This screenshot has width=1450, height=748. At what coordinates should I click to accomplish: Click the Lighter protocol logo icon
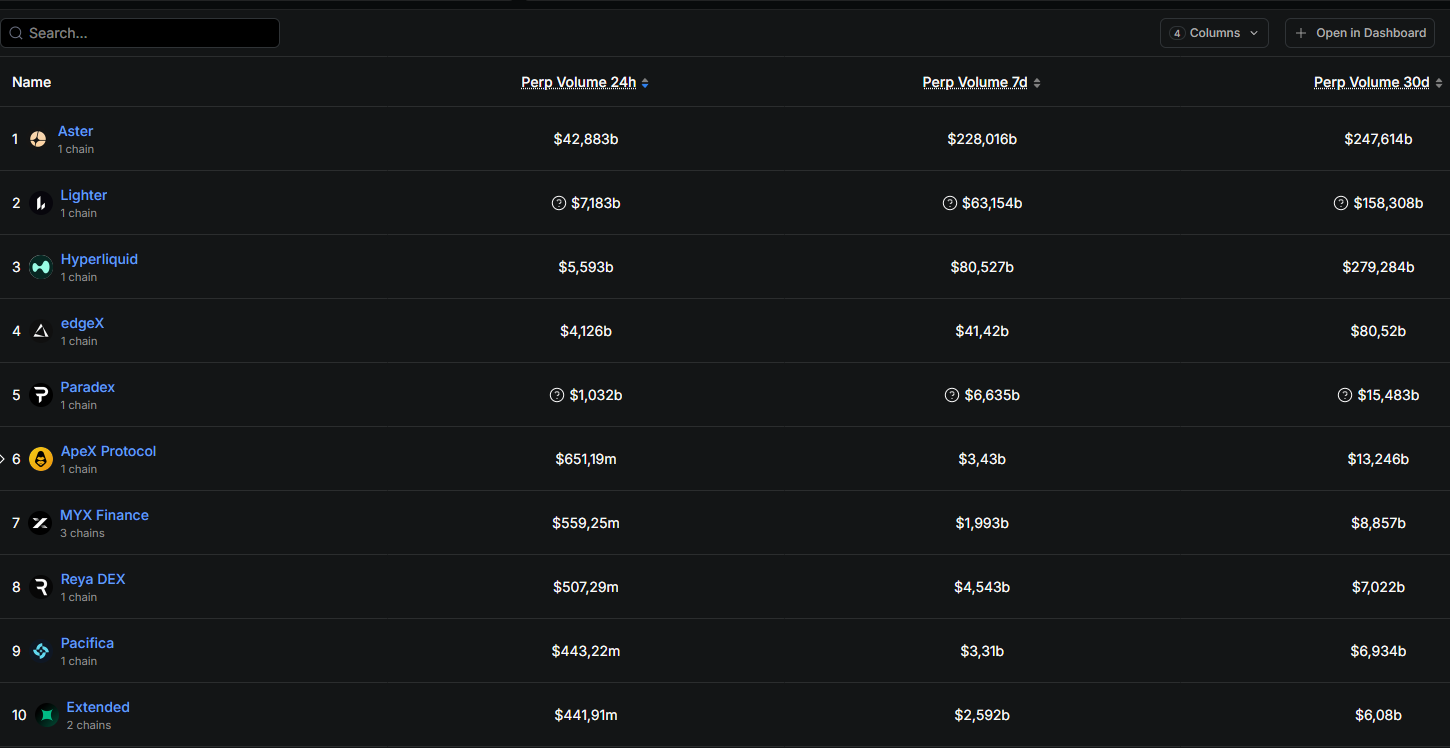point(40,203)
